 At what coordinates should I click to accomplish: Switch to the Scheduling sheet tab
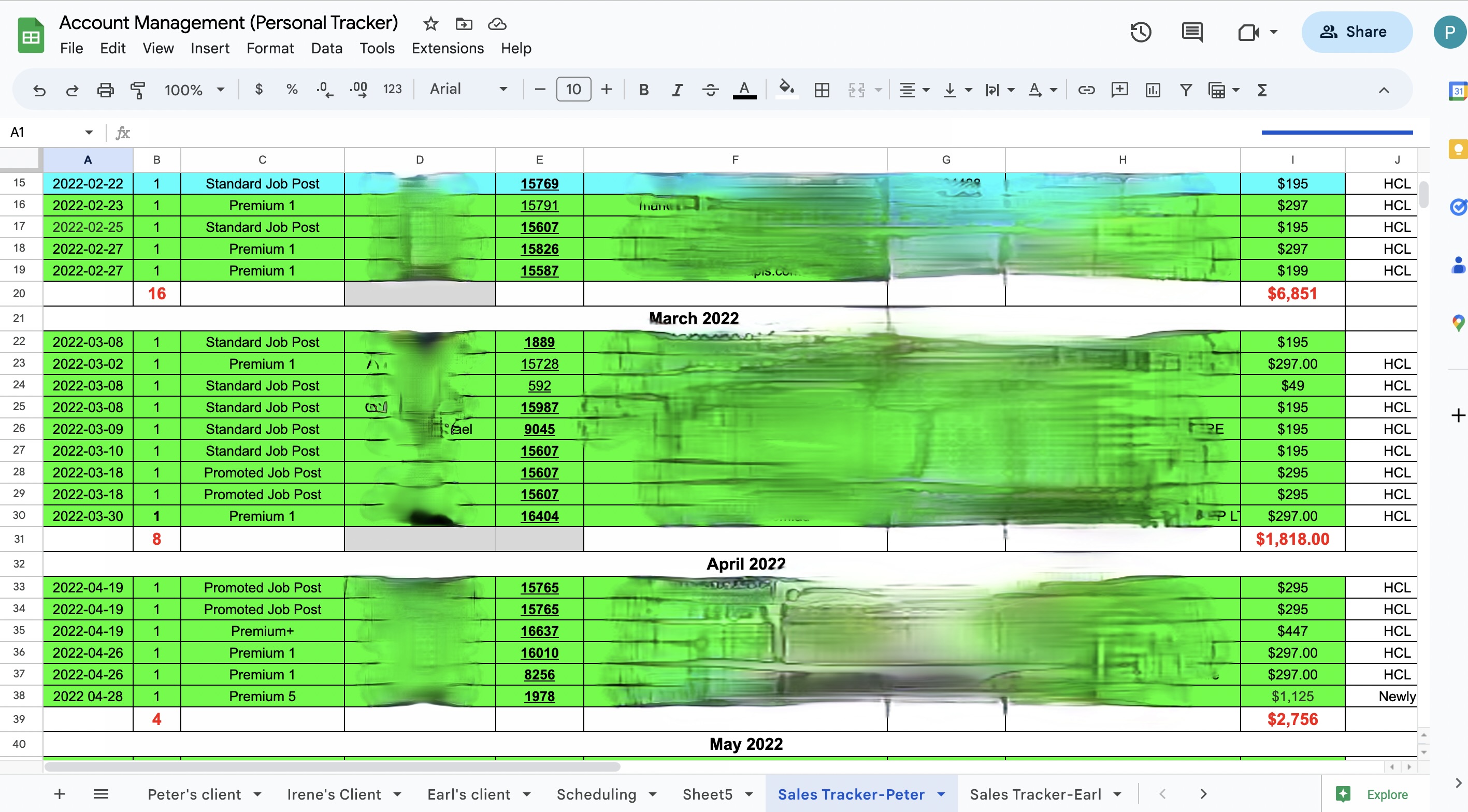(x=596, y=794)
